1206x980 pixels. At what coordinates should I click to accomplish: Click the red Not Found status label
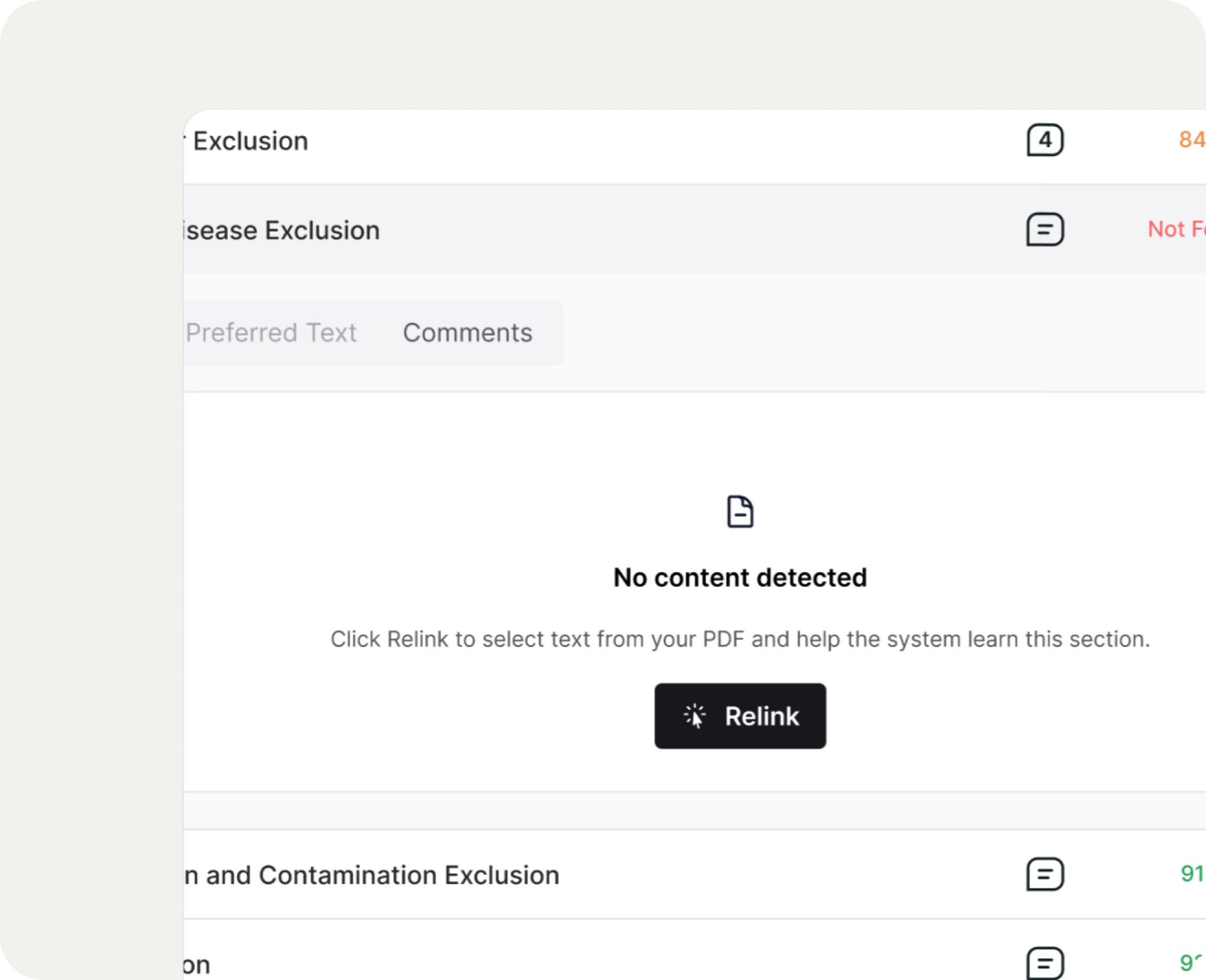[1176, 229]
